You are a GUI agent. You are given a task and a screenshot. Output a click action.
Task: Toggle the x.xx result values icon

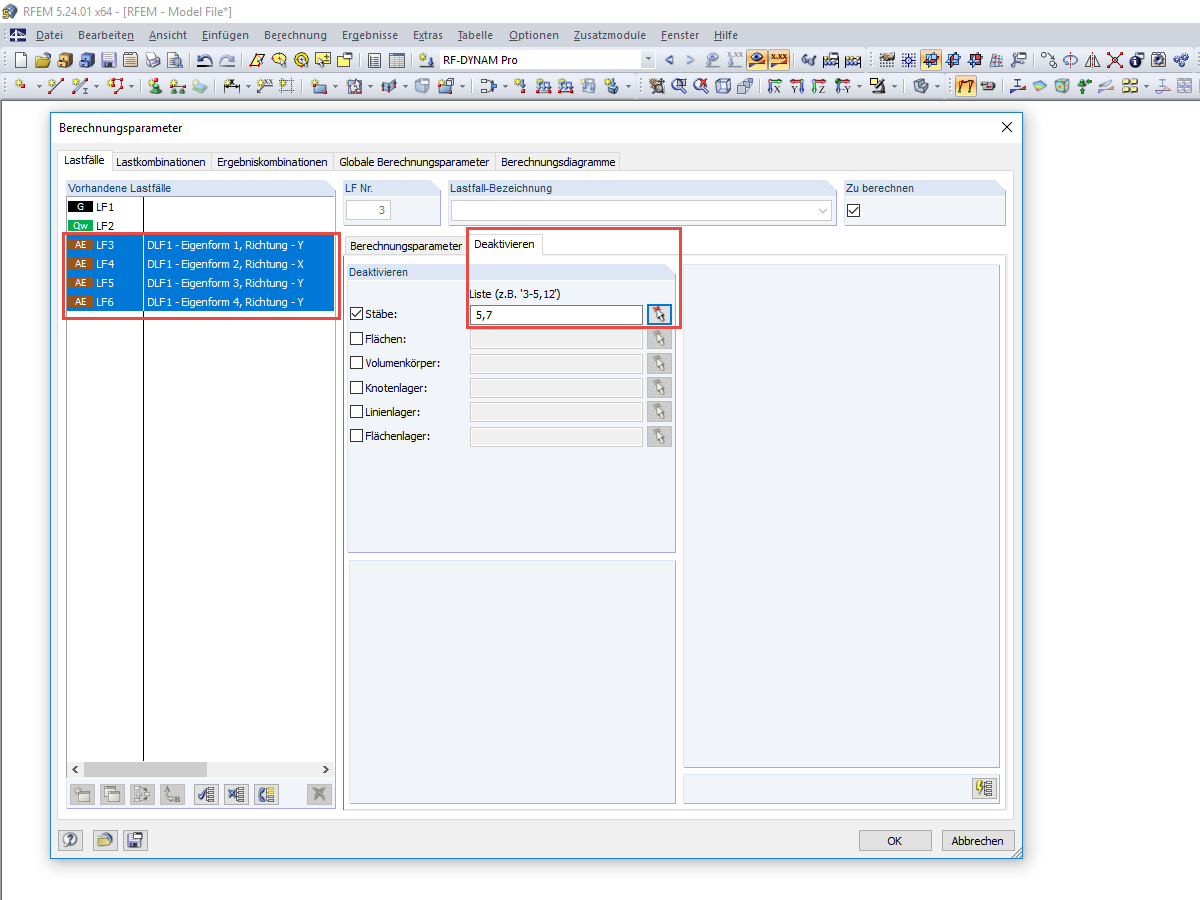coord(779,60)
